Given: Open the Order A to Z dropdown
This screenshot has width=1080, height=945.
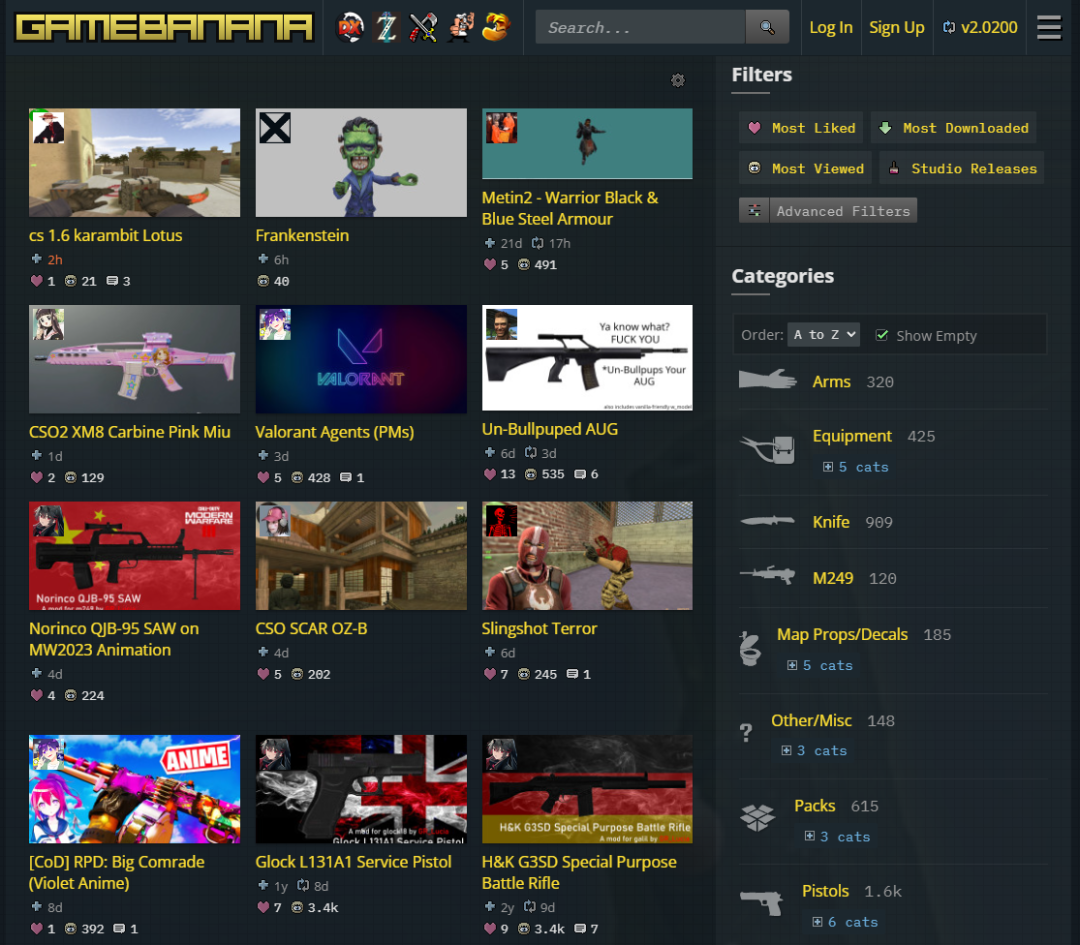Looking at the screenshot, I should click(x=824, y=335).
